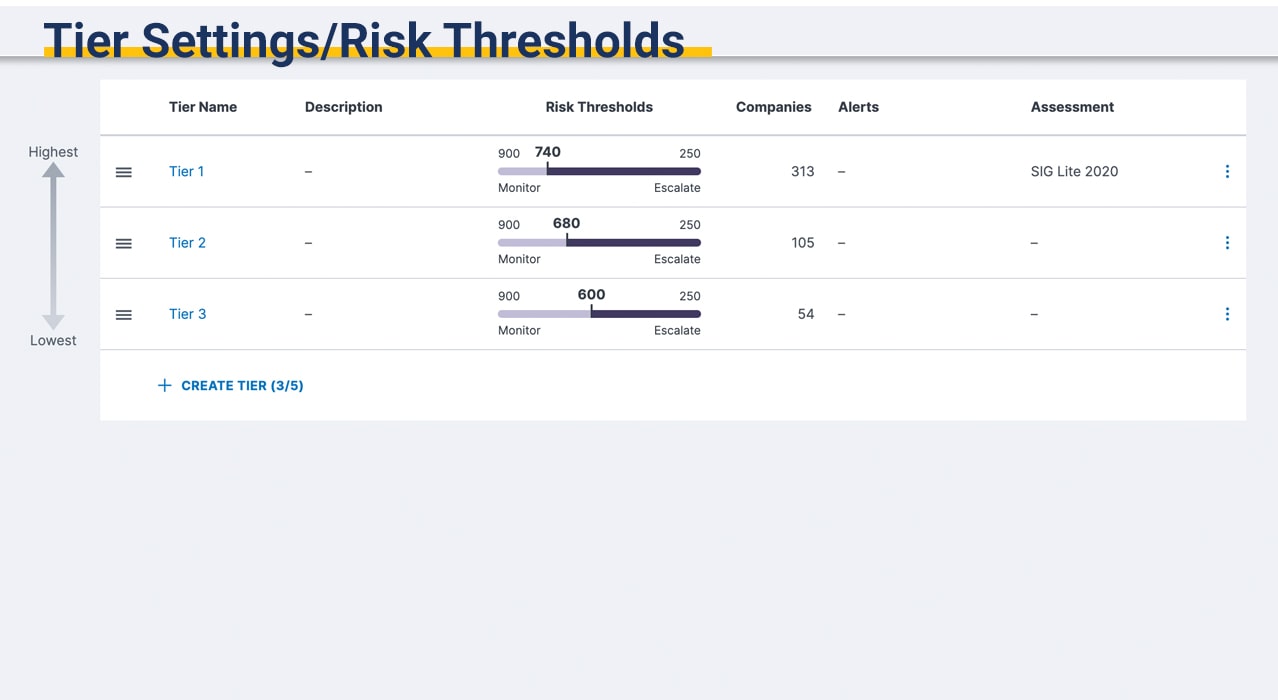
Task: Click the Highest-to-Lowest priority arrow
Action: pyautogui.click(x=54, y=246)
